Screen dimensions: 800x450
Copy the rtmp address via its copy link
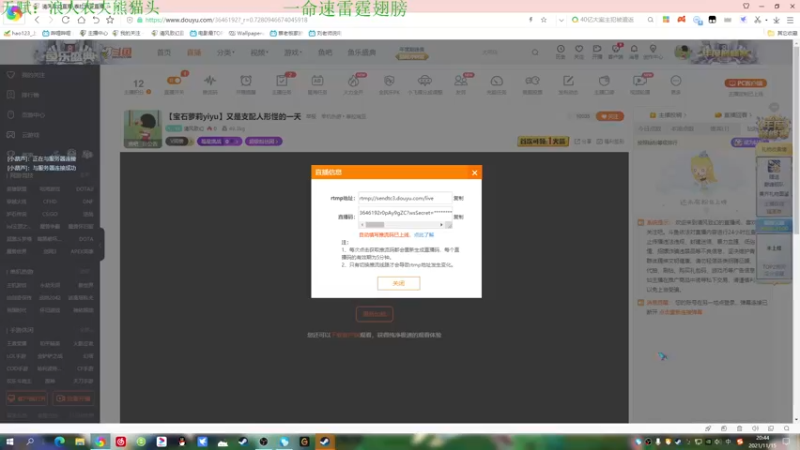(x=459, y=198)
